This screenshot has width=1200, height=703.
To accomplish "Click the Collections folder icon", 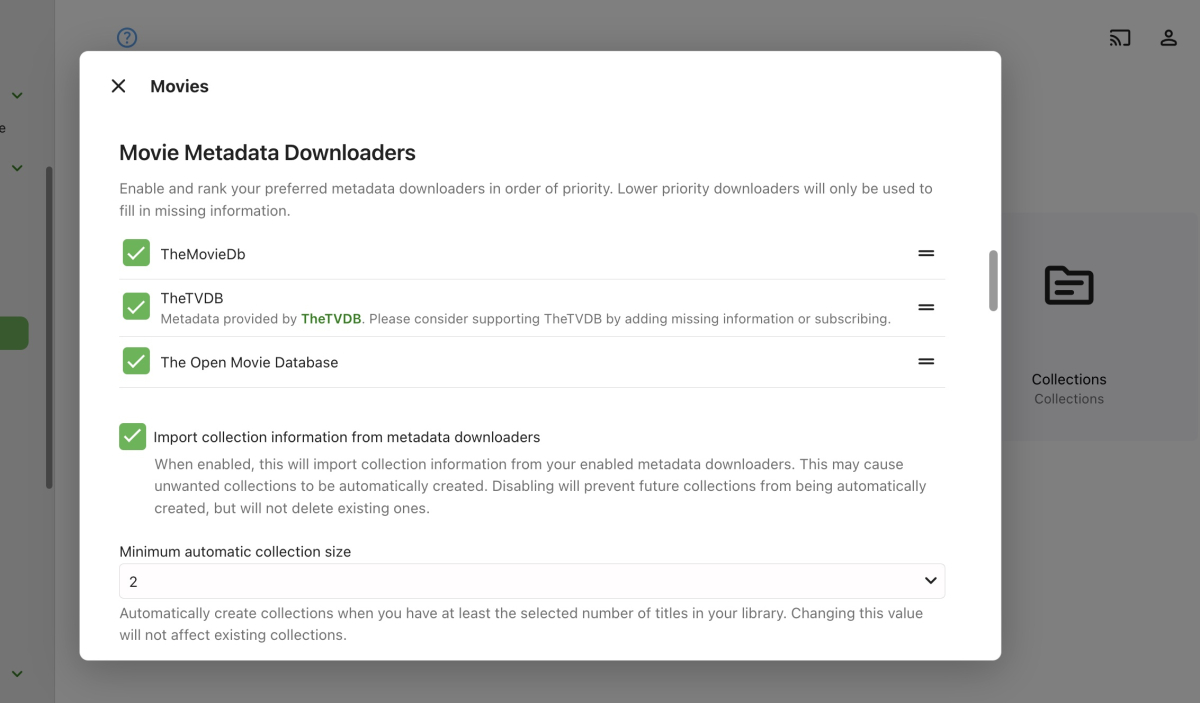I will 1069,286.
